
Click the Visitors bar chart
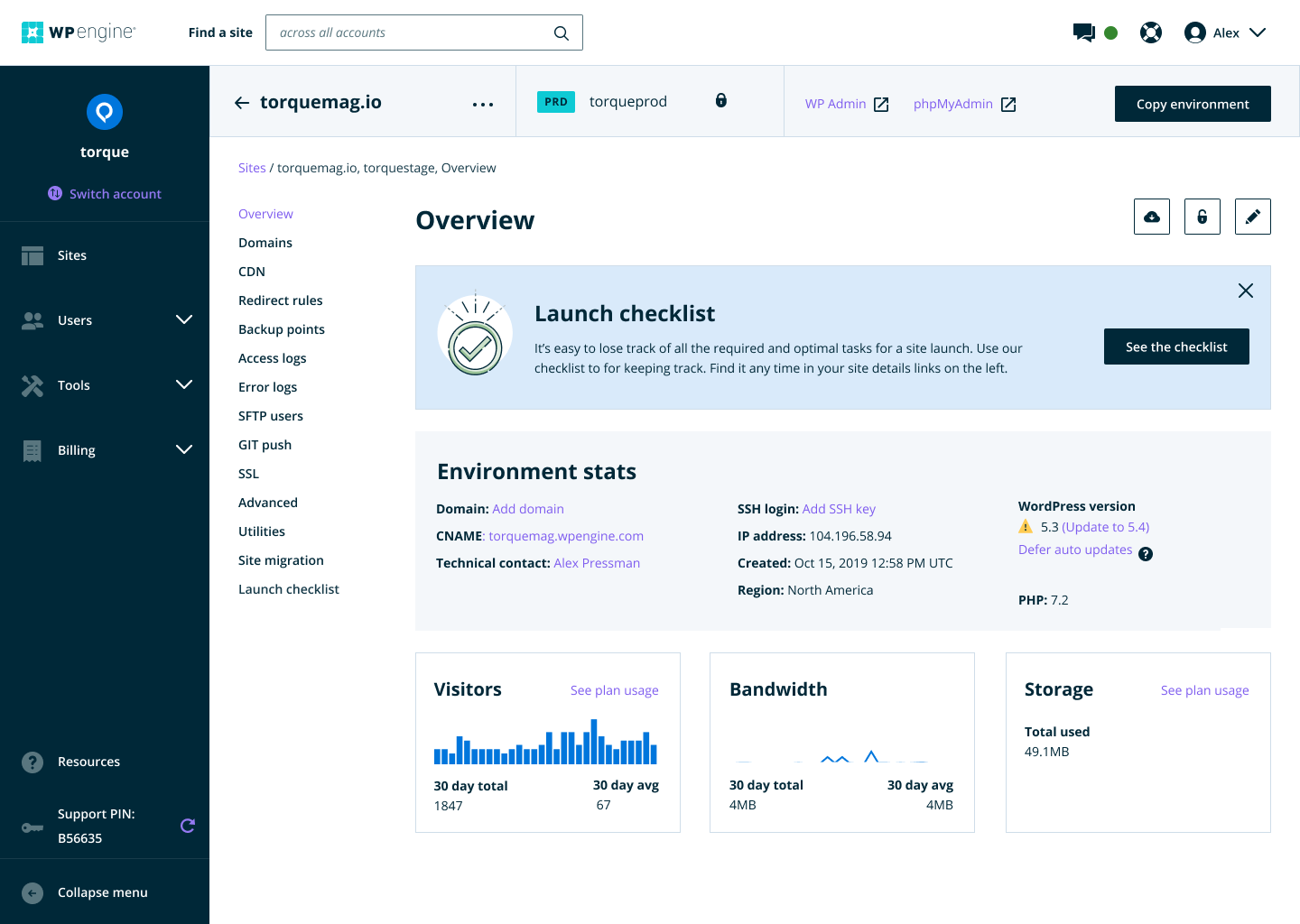(x=545, y=742)
